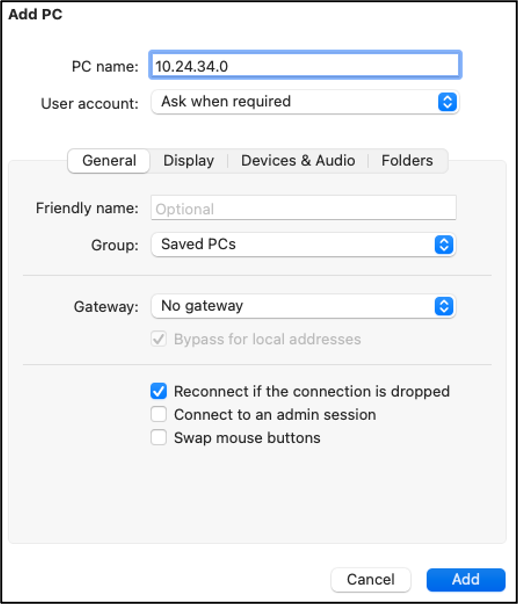
Task: Click the Add button
Action: [x=466, y=579]
